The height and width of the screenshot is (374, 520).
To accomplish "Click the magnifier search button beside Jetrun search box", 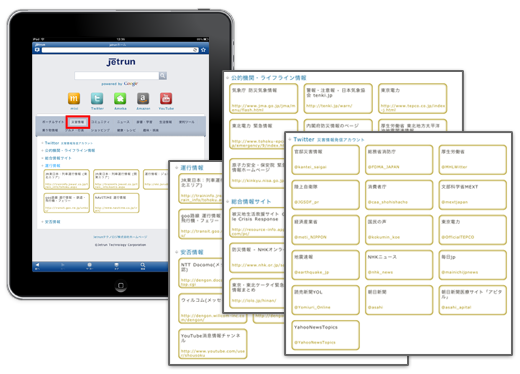I will pos(163,76).
